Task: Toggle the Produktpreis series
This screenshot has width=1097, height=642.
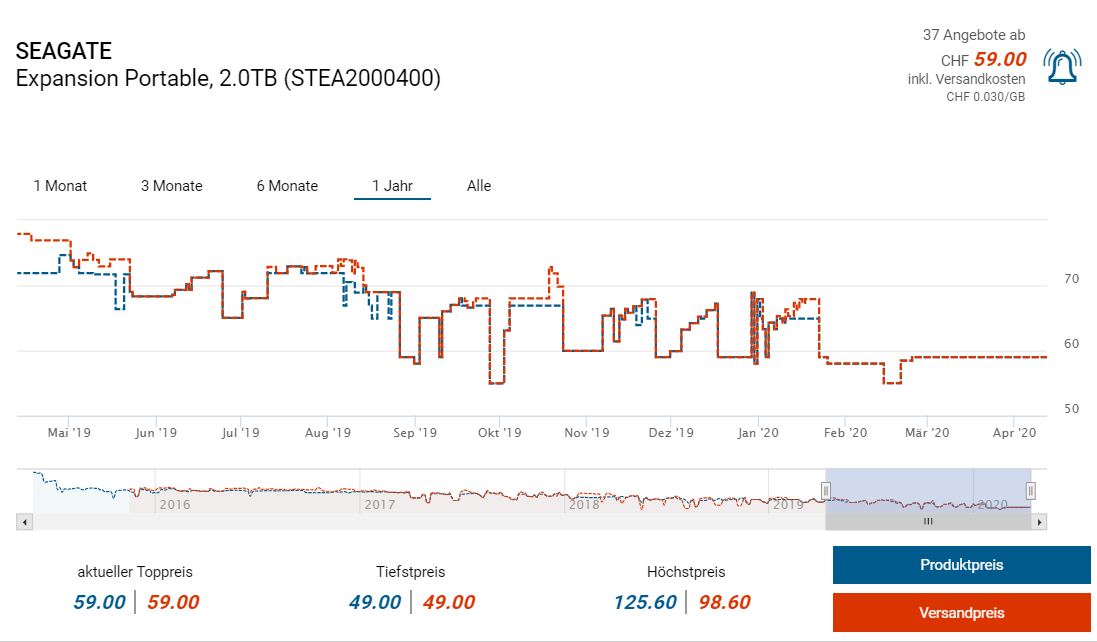Action: [x=961, y=565]
